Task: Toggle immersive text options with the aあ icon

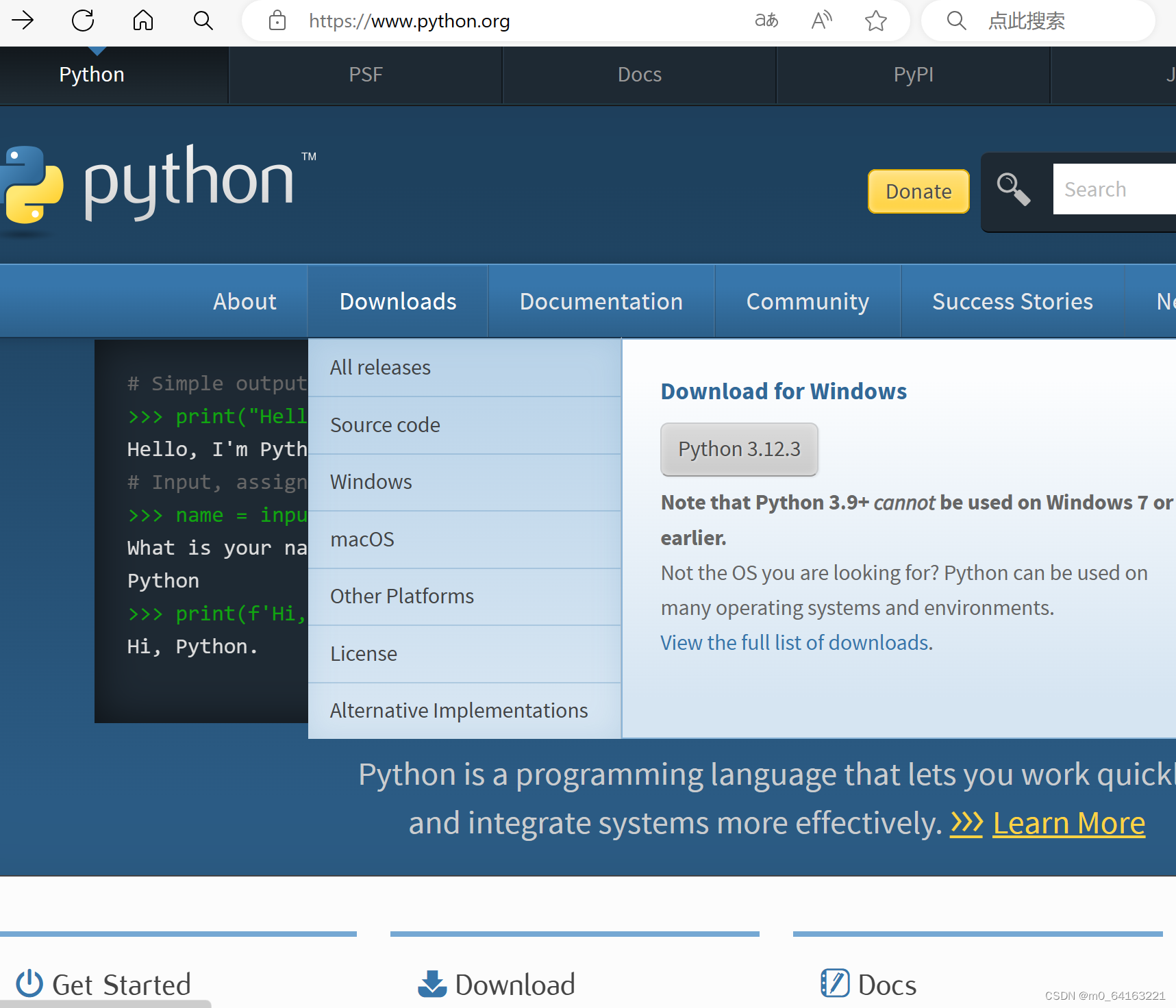Action: [x=766, y=21]
